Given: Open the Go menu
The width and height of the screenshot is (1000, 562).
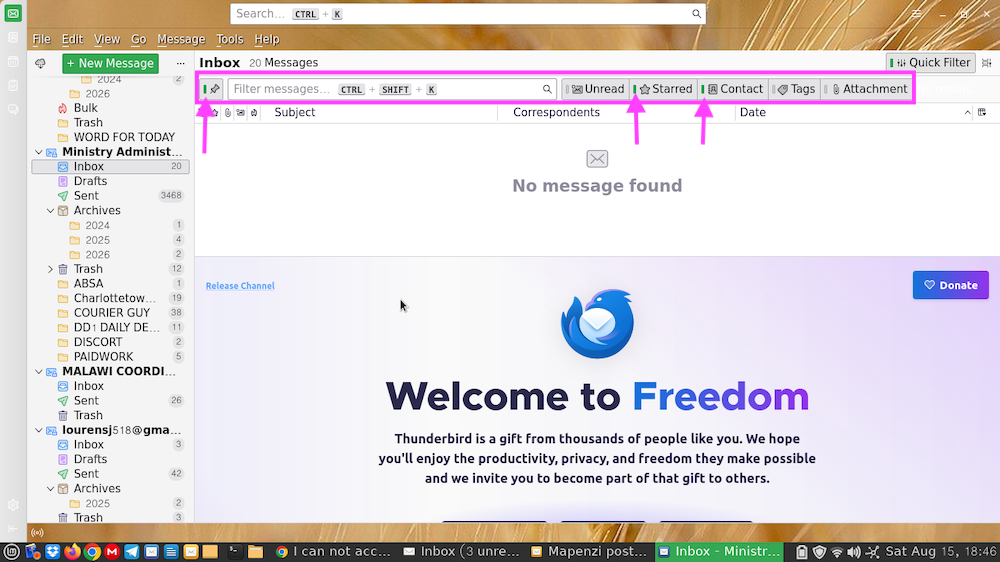Looking at the screenshot, I should 138,40.
